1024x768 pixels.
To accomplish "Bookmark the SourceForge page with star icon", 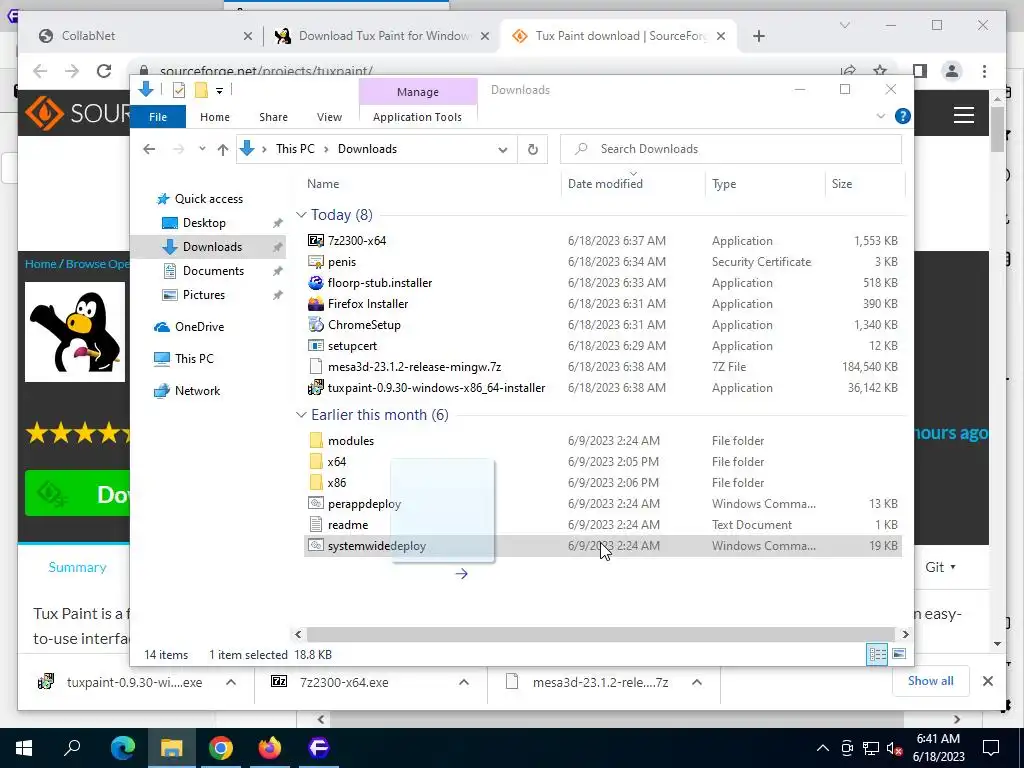I will tap(880, 71).
